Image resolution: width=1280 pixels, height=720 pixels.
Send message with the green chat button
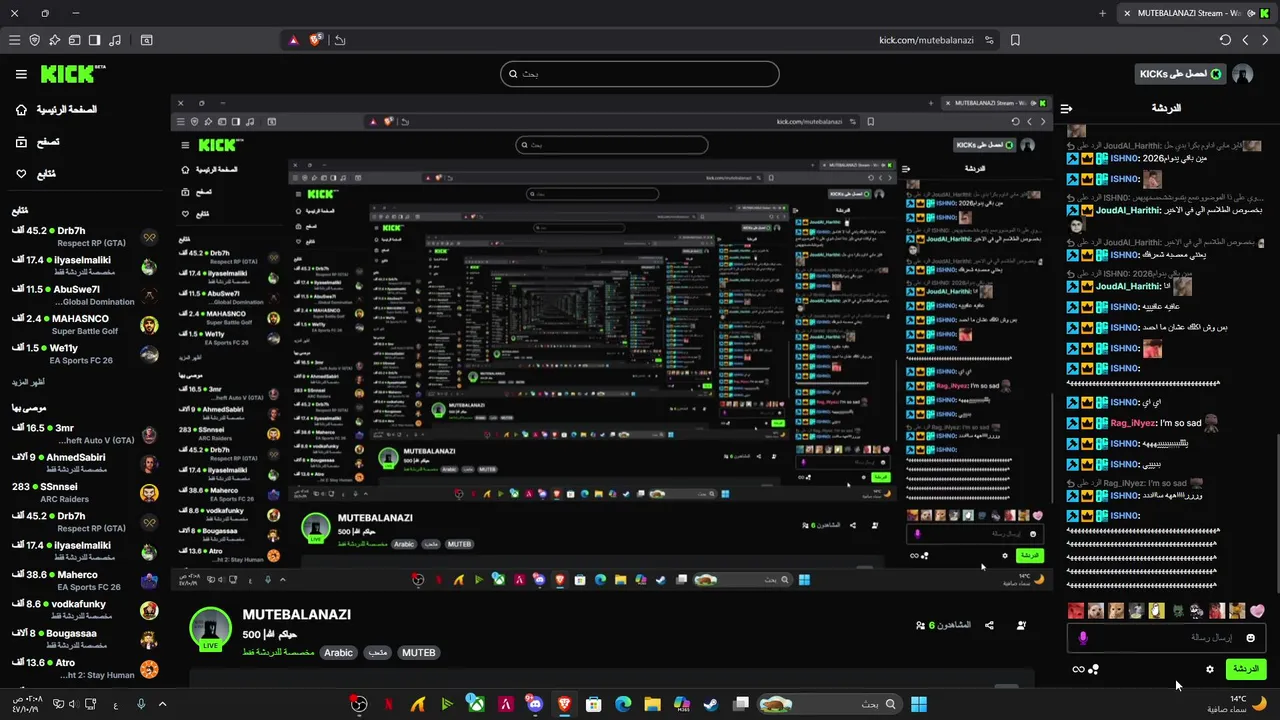1245,669
